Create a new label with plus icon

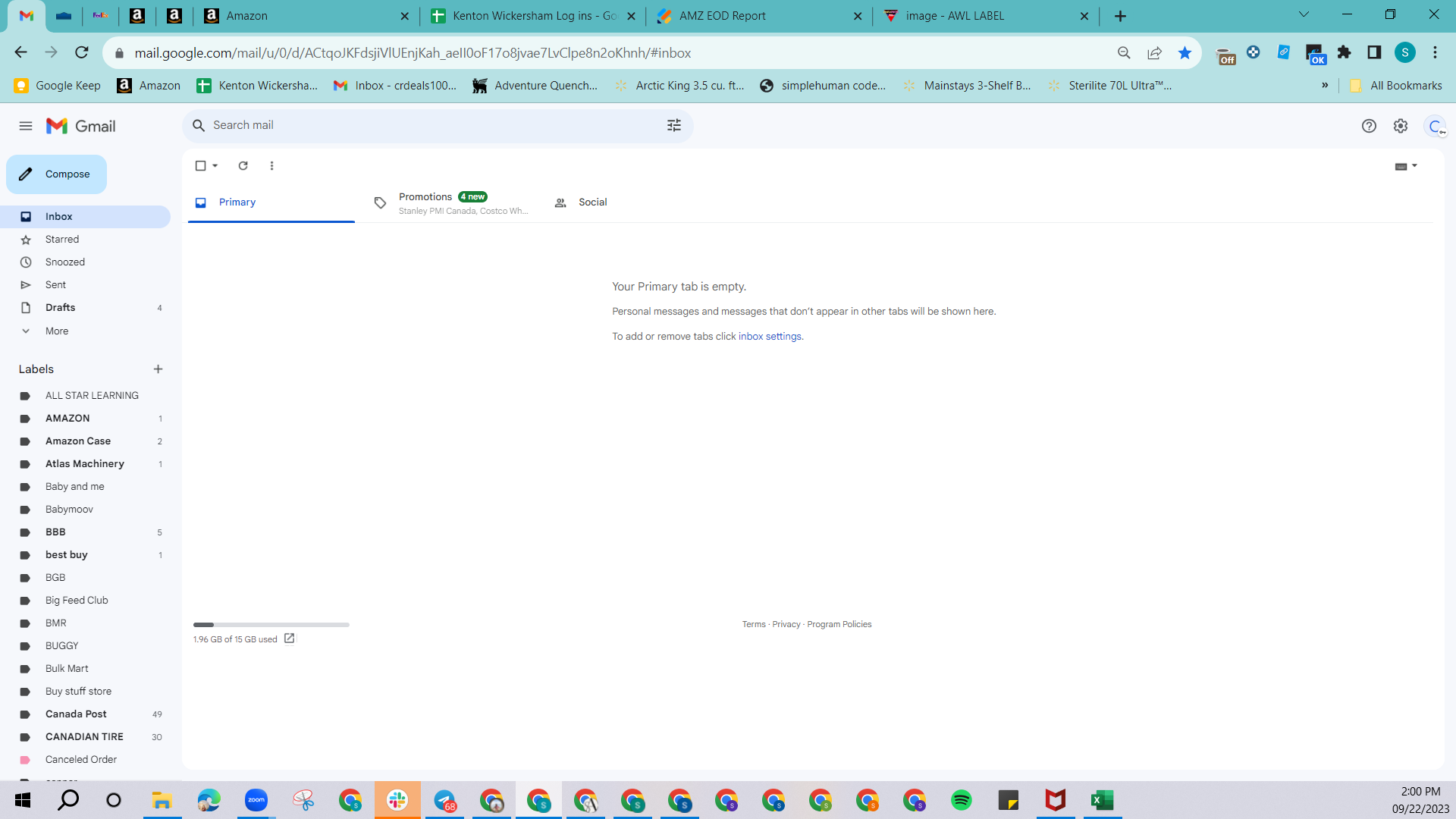coord(158,369)
